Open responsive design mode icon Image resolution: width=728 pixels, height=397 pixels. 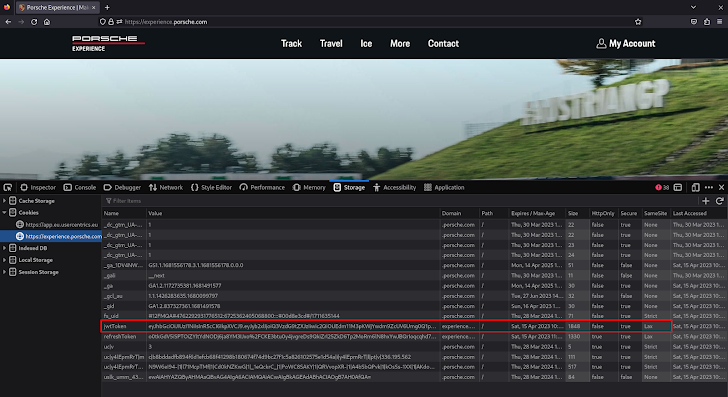[x=695, y=188]
